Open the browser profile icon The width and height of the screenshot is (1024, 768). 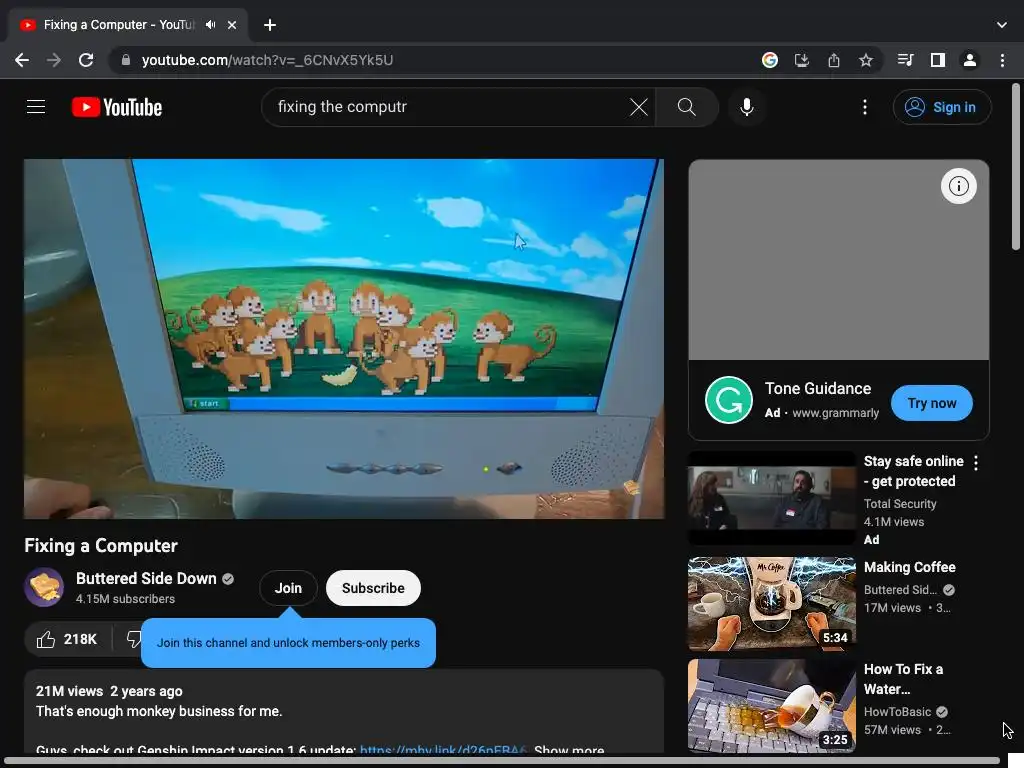(970, 60)
